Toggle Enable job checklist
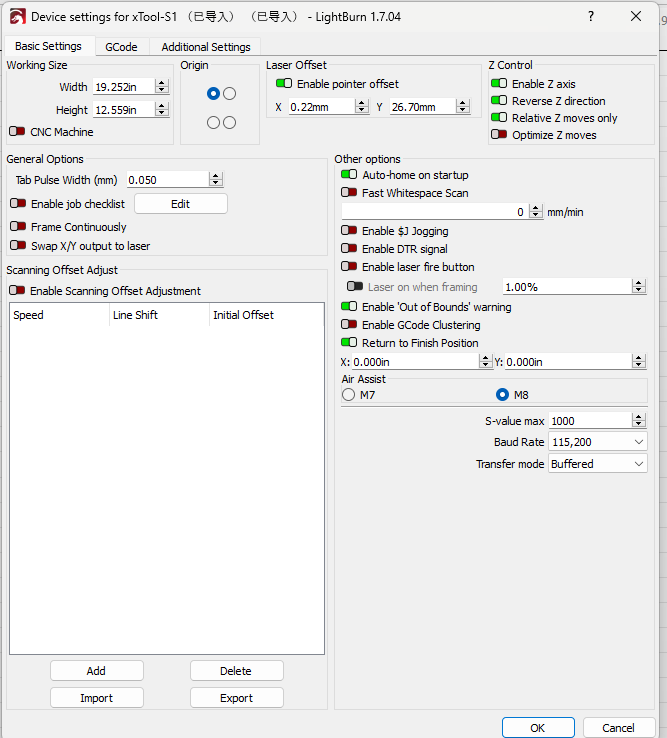 [x=18, y=203]
